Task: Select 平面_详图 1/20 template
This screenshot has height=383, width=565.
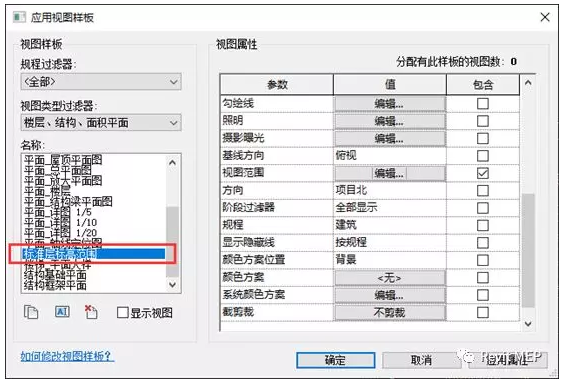Action: click(x=60, y=233)
